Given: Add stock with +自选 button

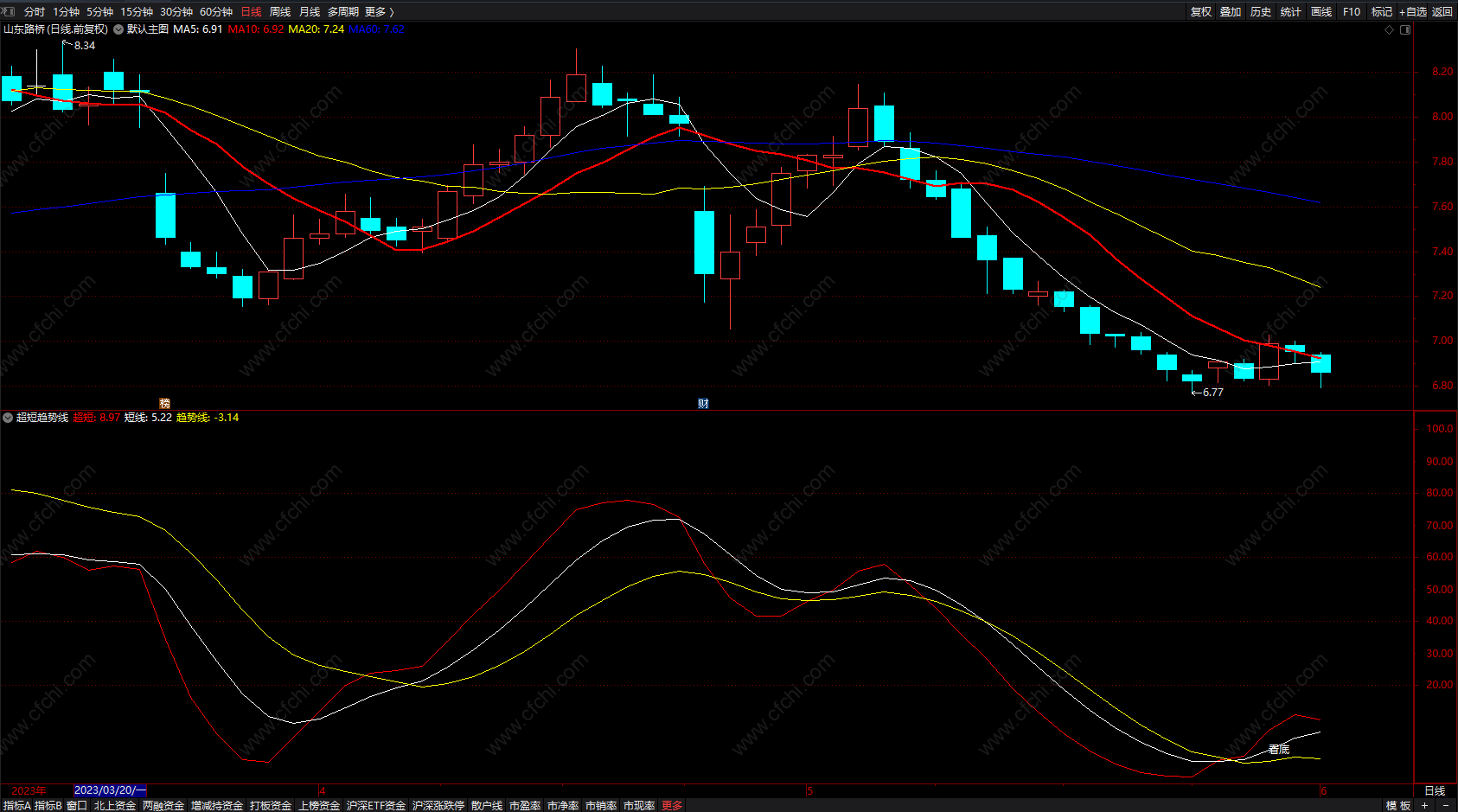Looking at the screenshot, I should pos(1413,12).
